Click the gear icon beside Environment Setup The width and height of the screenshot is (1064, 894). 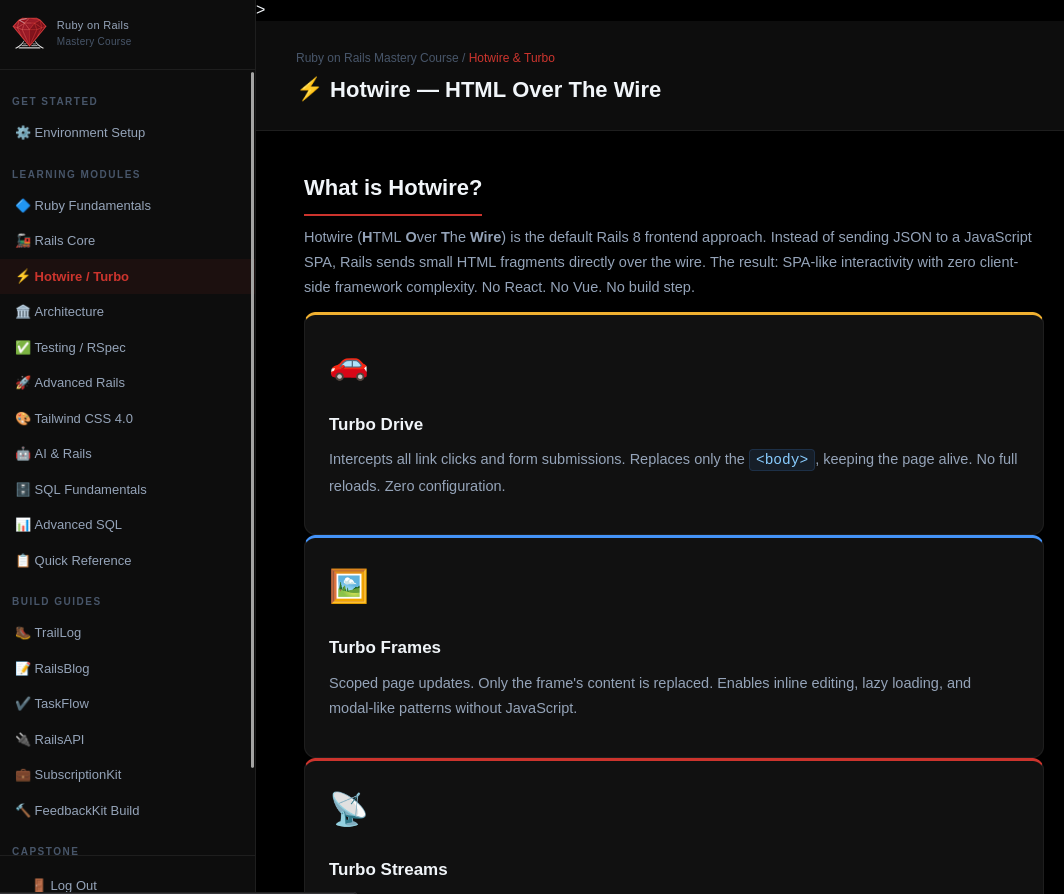point(23,132)
